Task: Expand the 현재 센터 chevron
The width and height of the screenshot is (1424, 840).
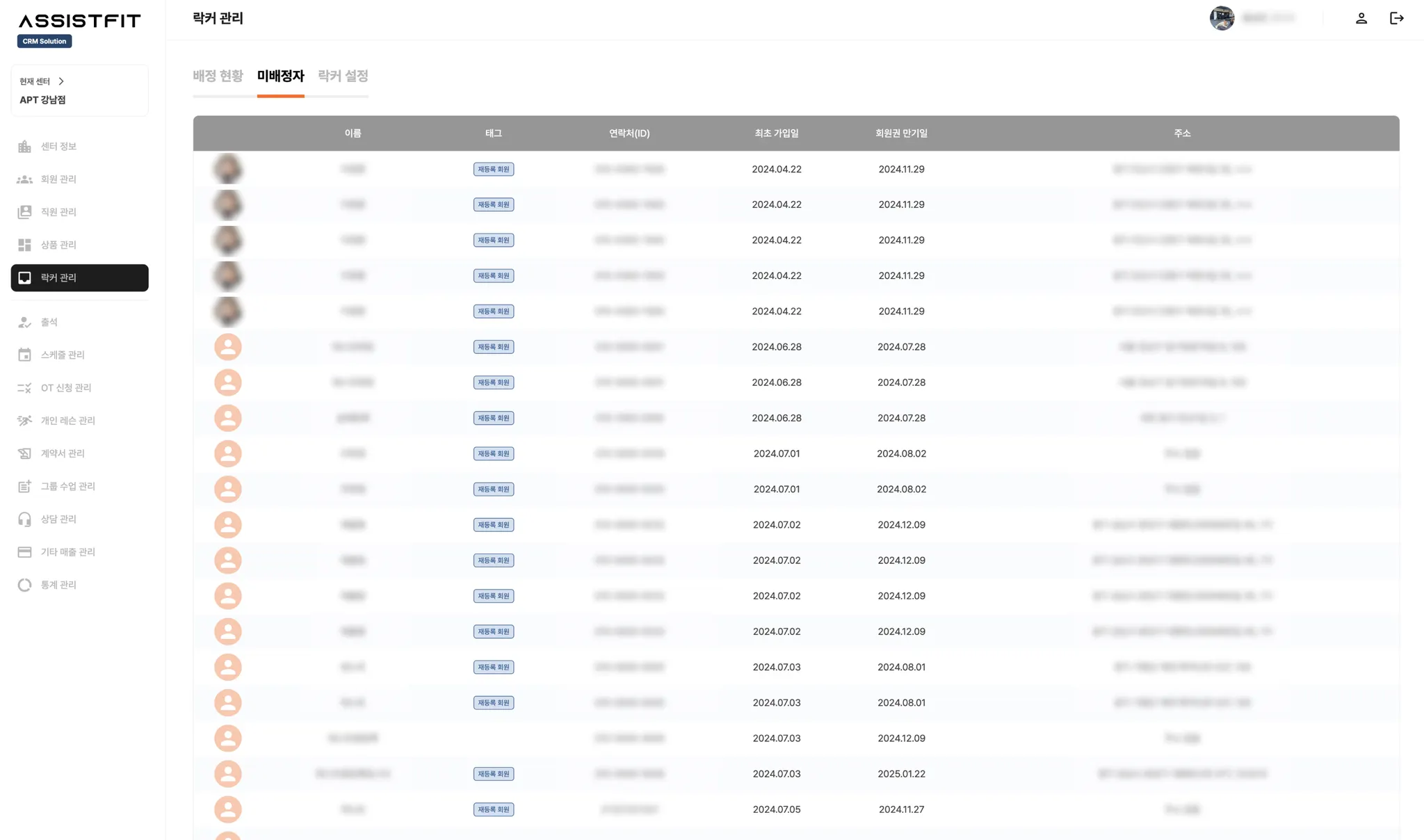Action: tap(61, 81)
